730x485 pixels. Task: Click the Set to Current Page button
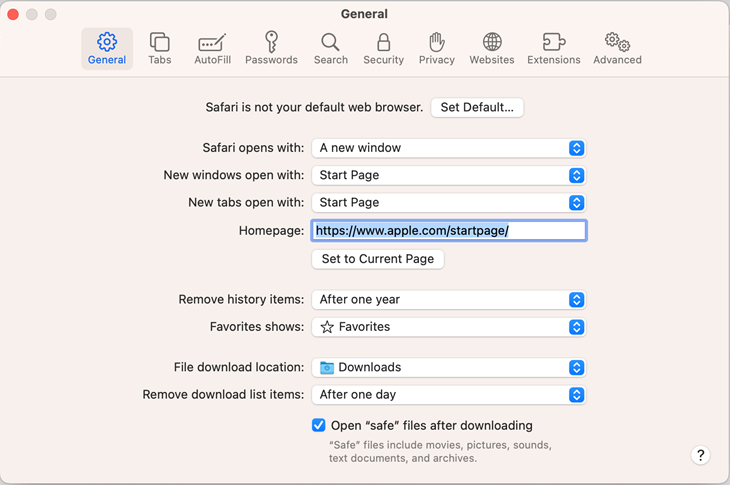click(x=378, y=259)
